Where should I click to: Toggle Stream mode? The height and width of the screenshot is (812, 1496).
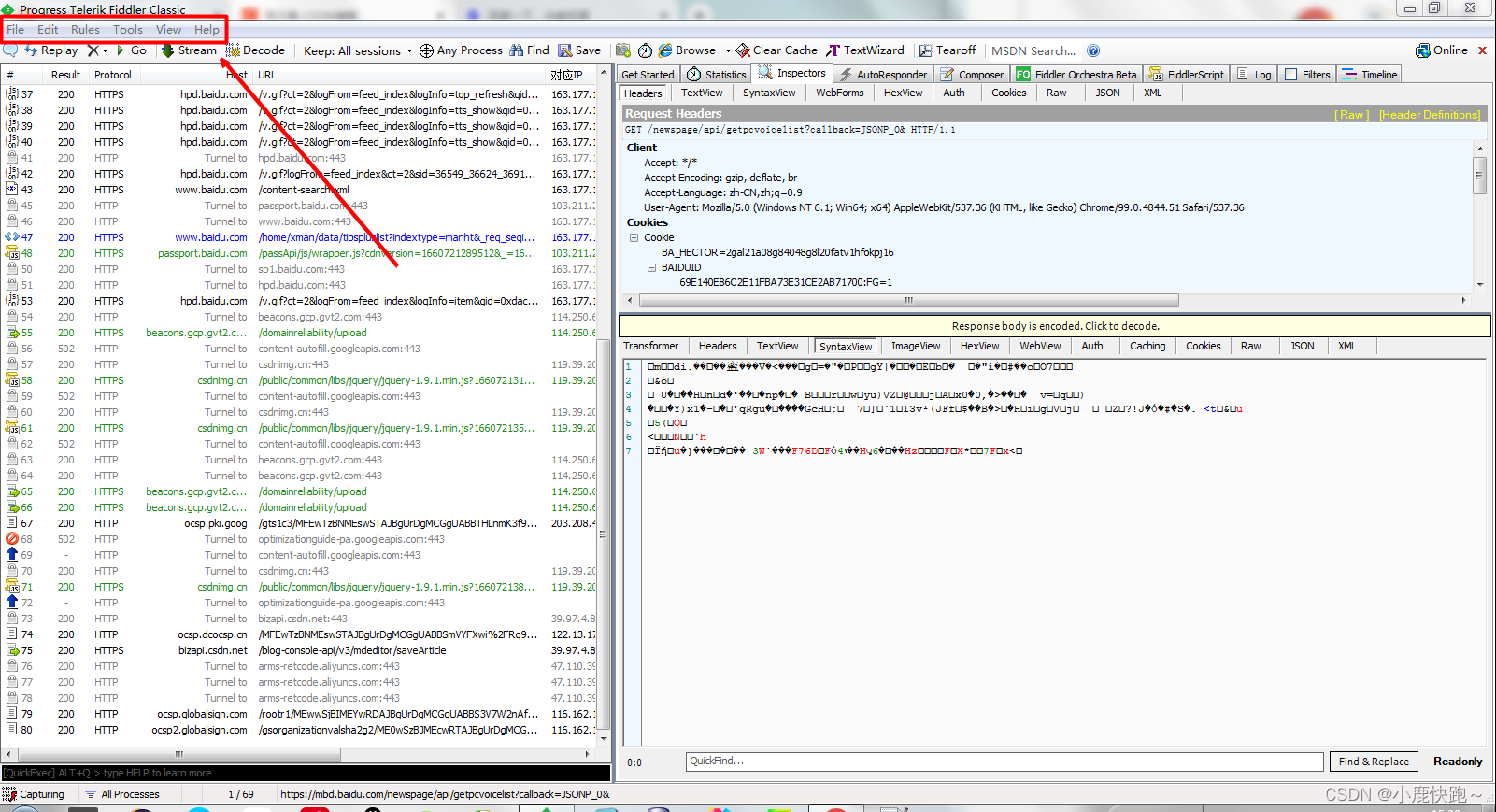coord(189,50)
